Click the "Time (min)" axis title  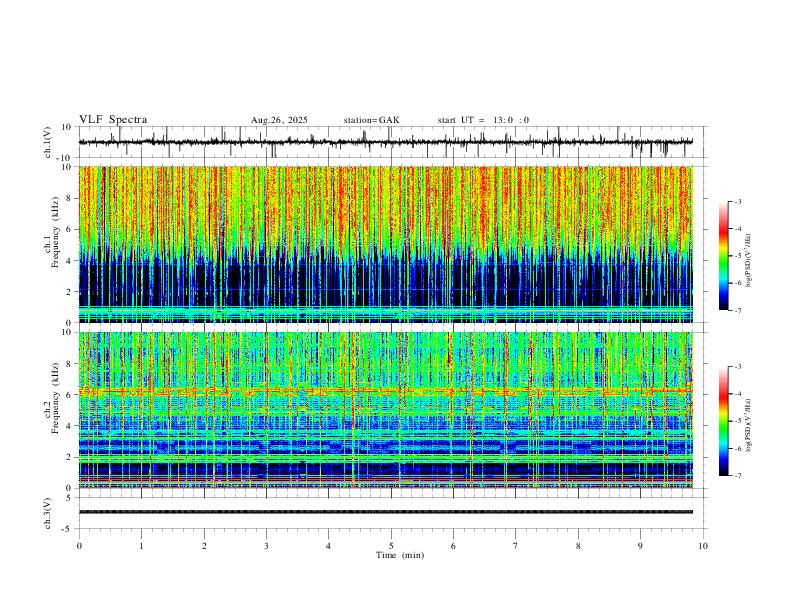coord(400,555)
